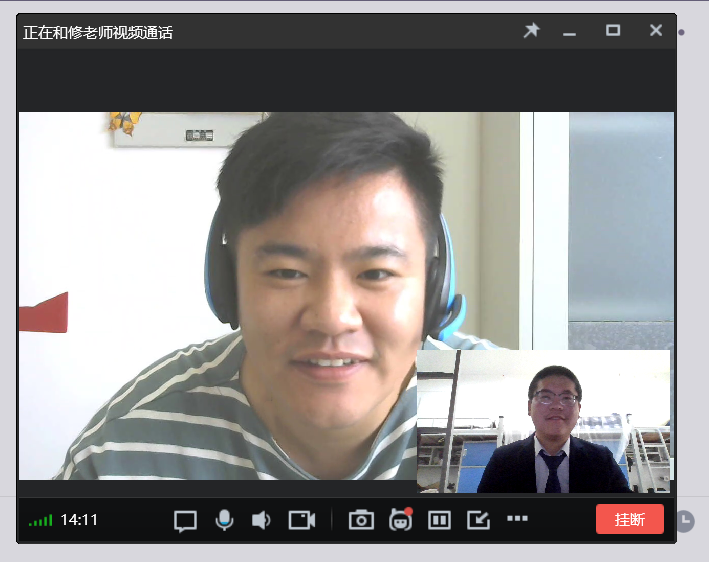This screenshot has width=709, height=562.
Task: Turn off the video camera
Action: tap(302, 520)
